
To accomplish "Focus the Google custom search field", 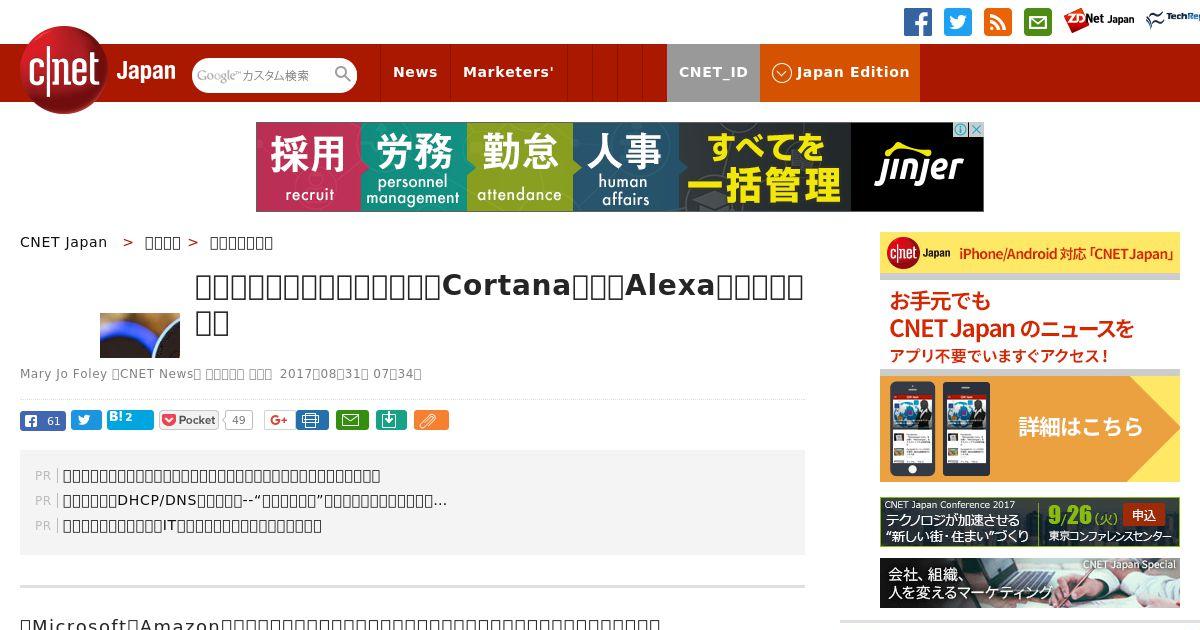I will tap(262, 75).
